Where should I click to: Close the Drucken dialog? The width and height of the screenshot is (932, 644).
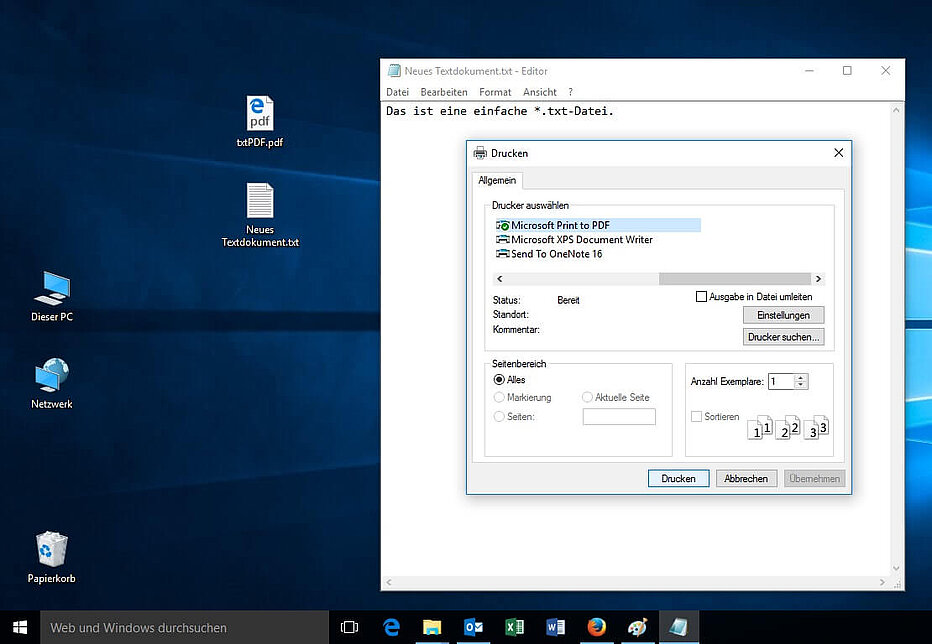click(x=839, y=153)
